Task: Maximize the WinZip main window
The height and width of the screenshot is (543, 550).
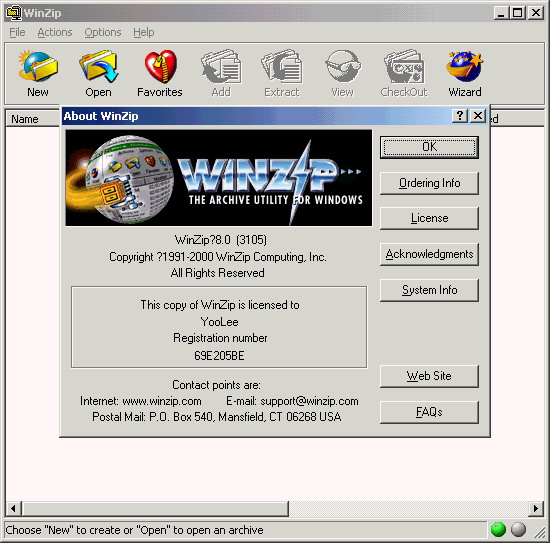Action: coord(518,13)
